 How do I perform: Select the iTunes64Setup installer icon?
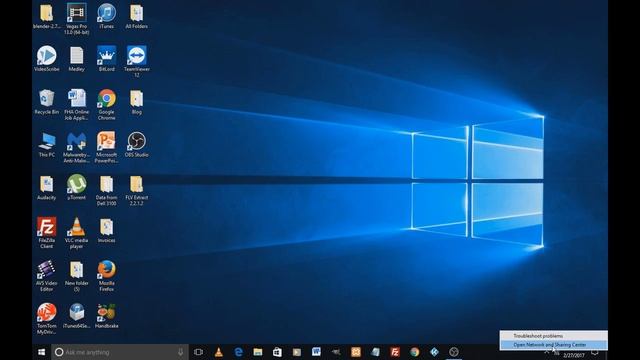click(77, 316)
